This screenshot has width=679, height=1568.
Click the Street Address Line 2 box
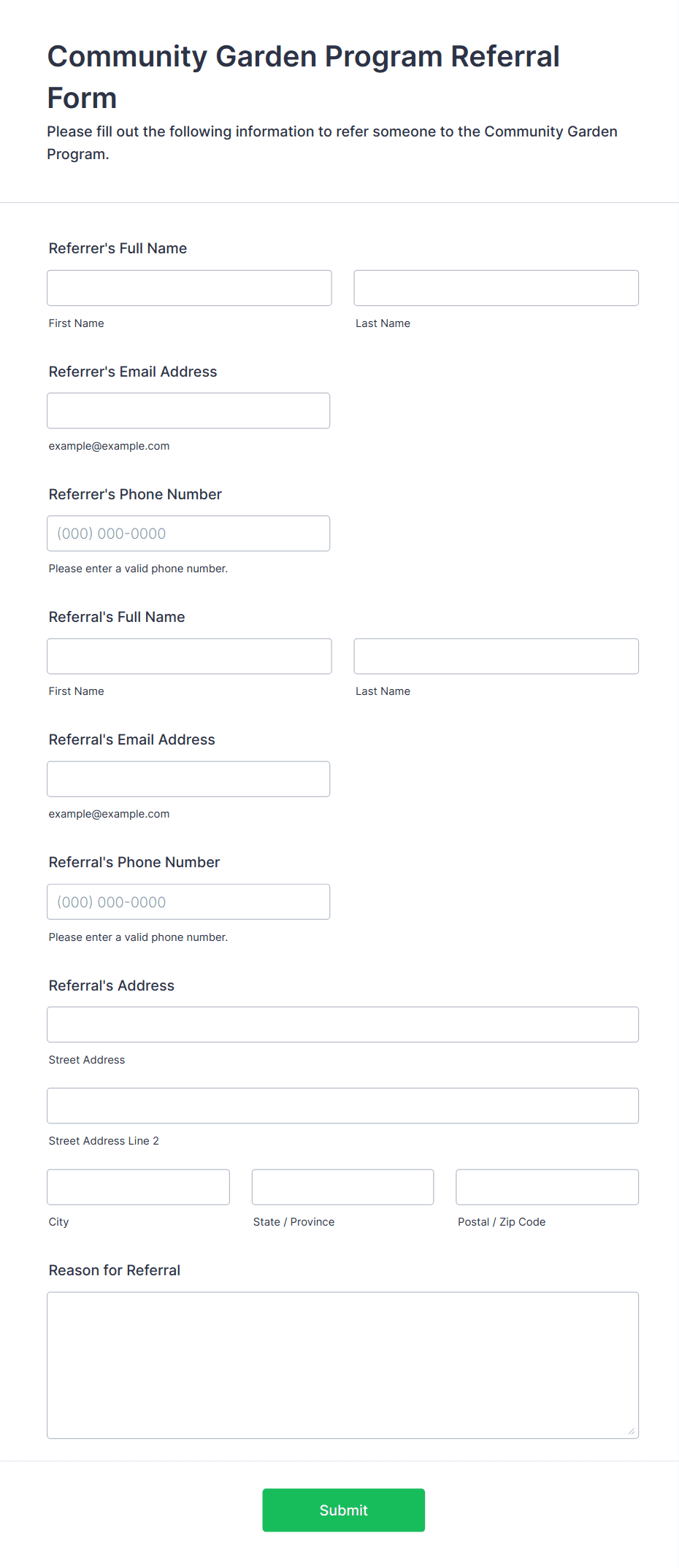click(342, 1105)
